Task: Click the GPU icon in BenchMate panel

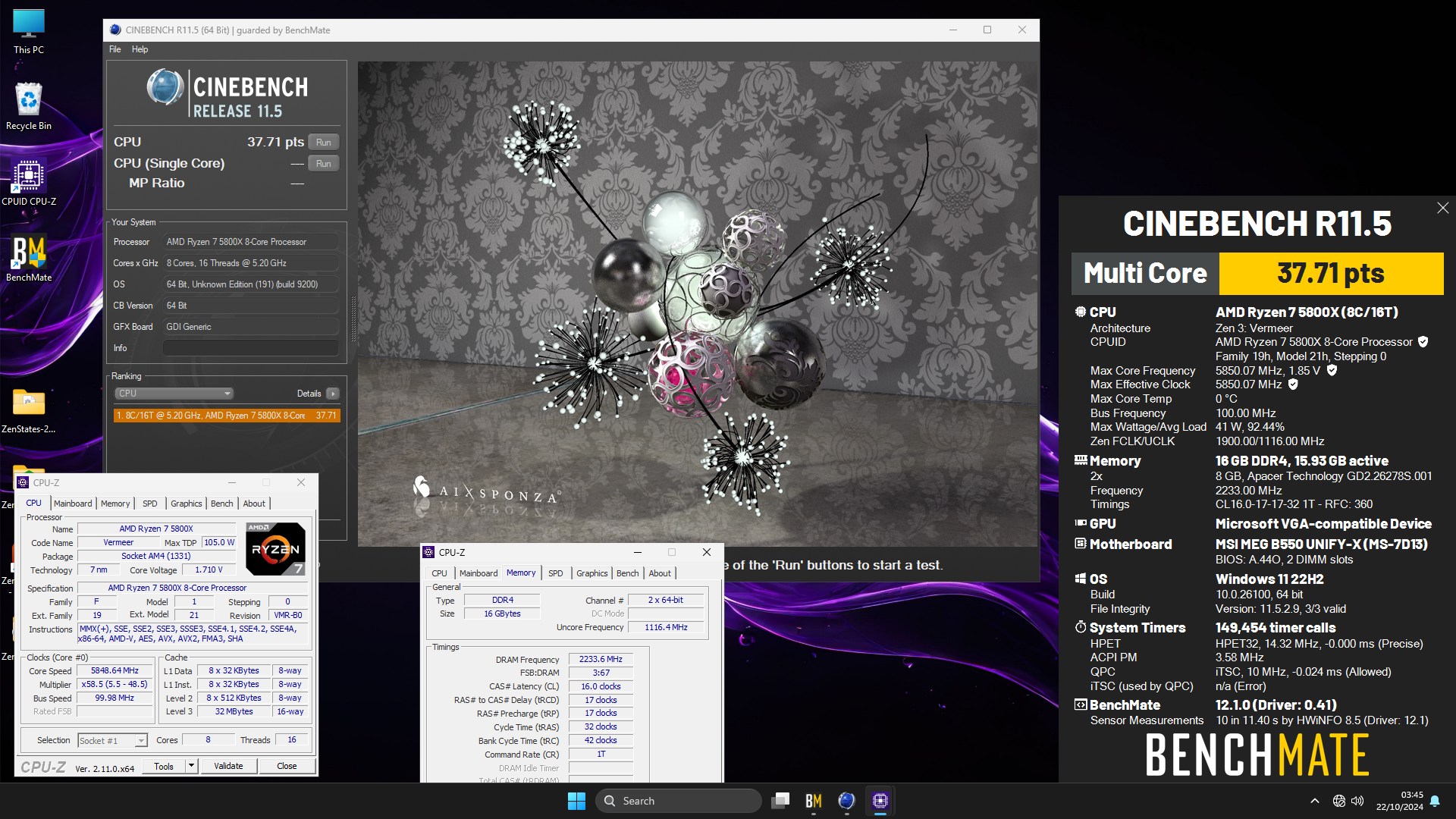Action: (1081, 522)
